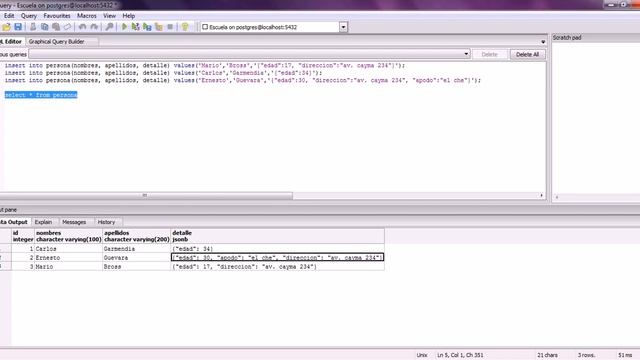Viewport: 640px width, 360px height.
Task: Select the Ernesto cell in nombres column
Action: point(68,258)
